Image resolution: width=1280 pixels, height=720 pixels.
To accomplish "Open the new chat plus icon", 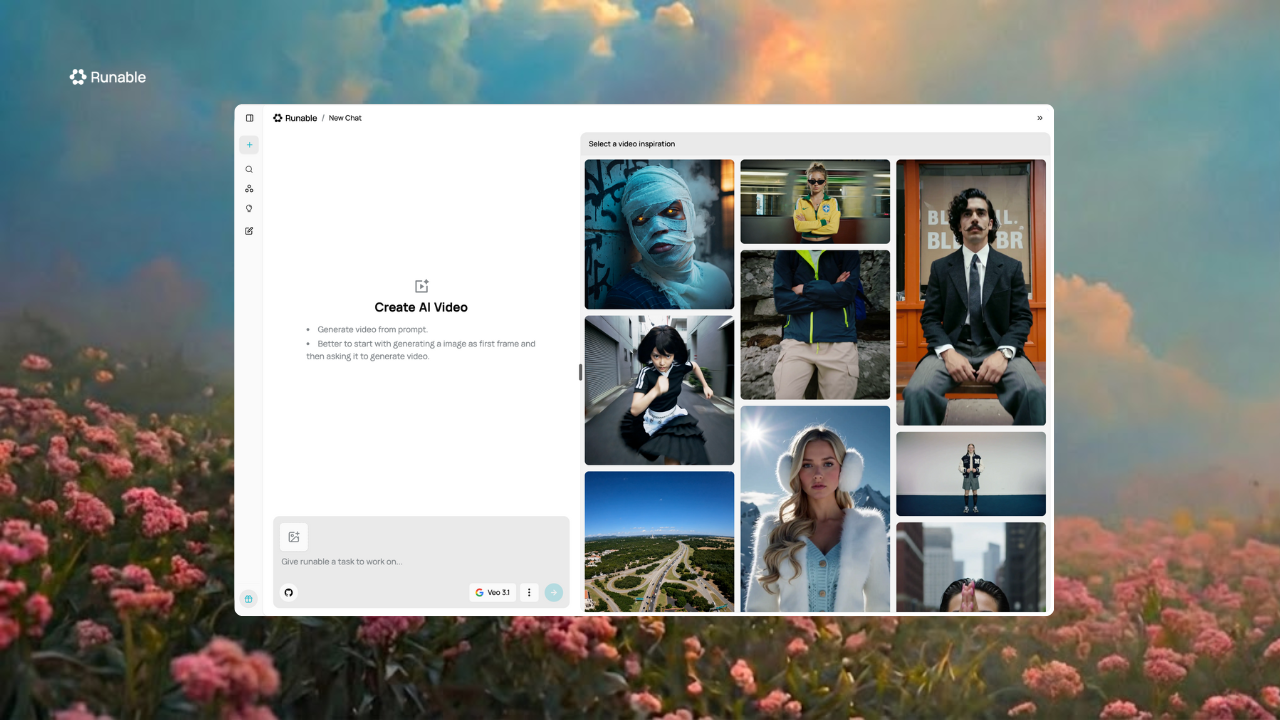I will pyautogui.click(x=248, y=144).
